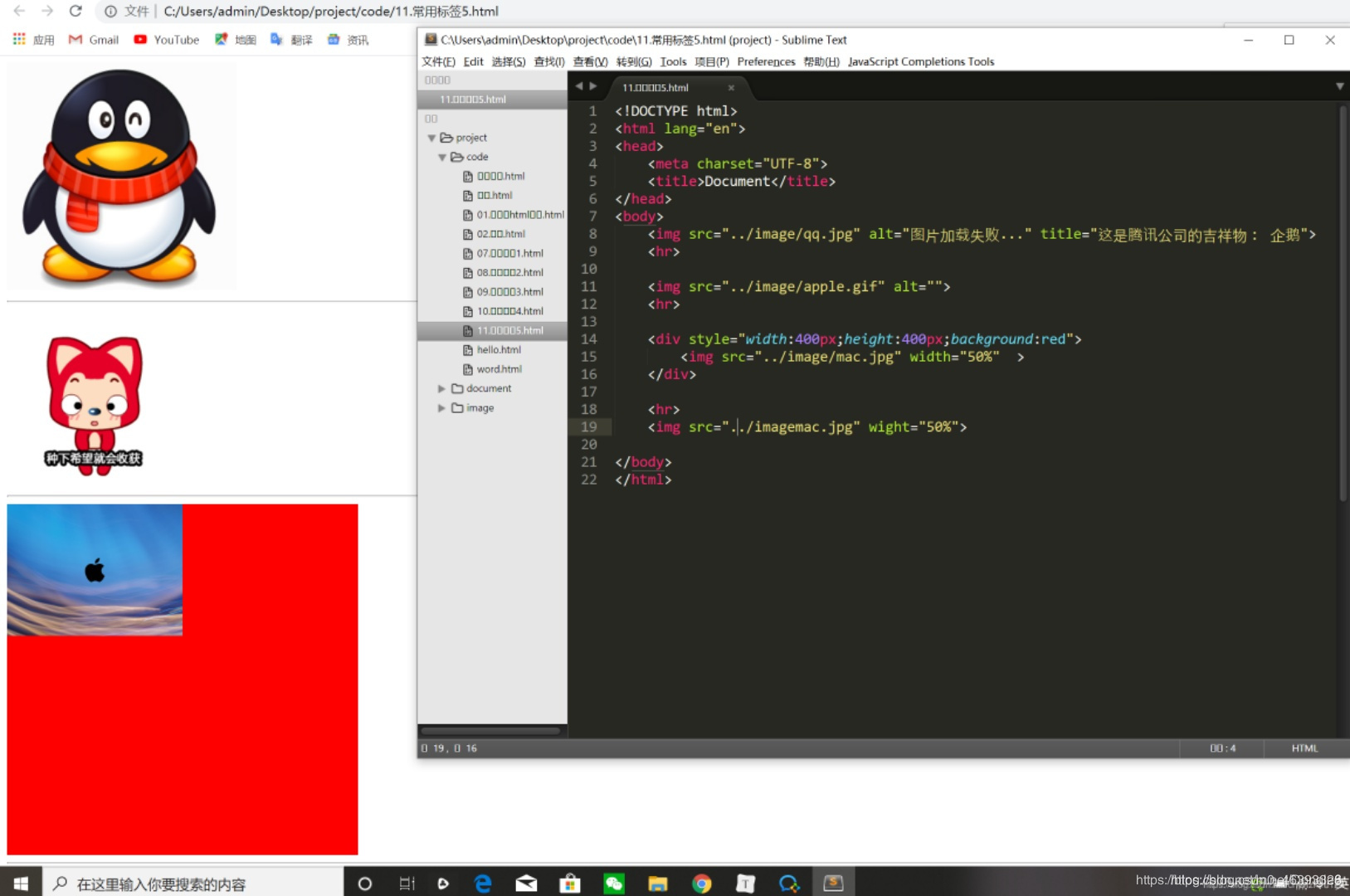Viewport: 1350px width, 896px height.
Task: Reload the browser page
Action: coord(76,11)
